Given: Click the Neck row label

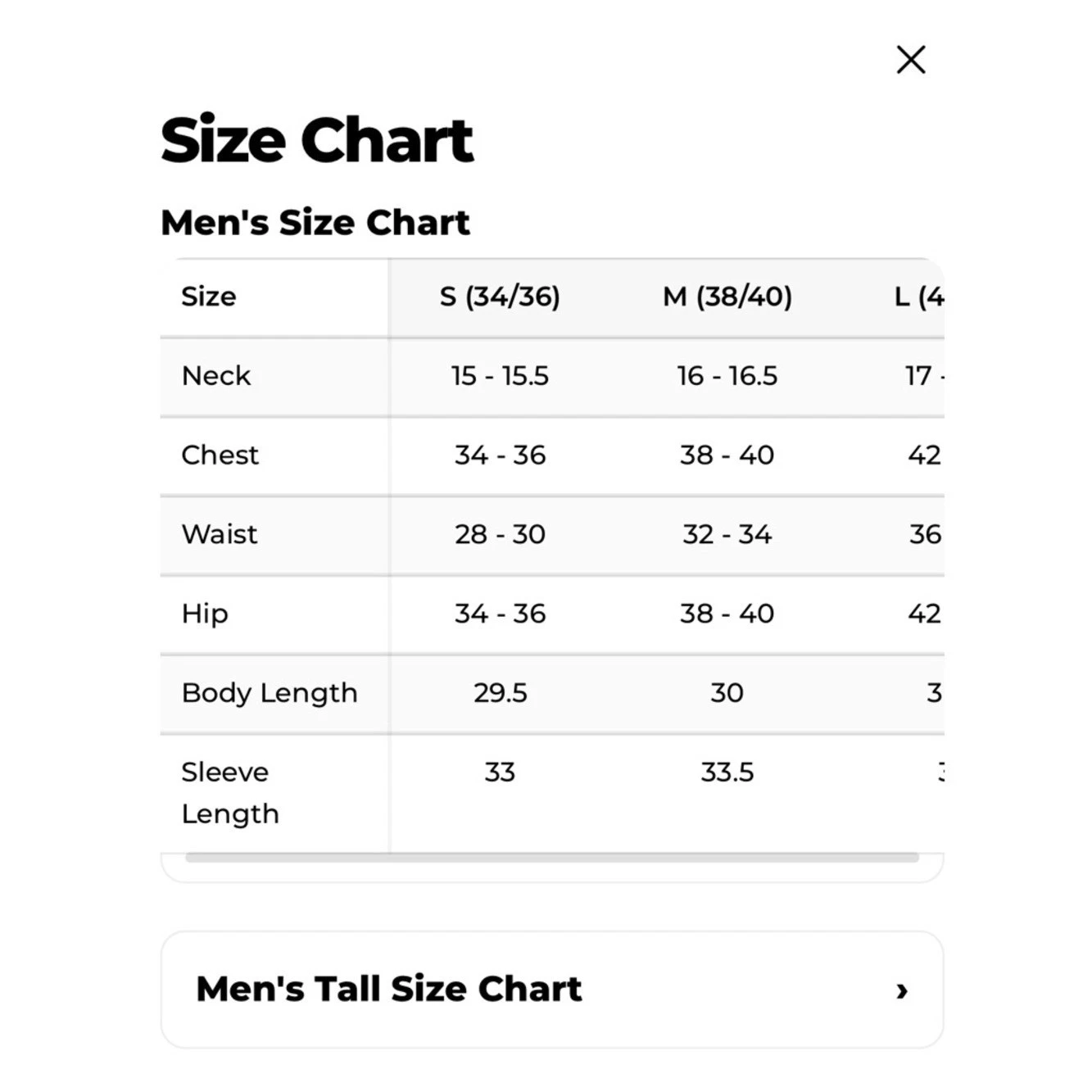Looking at the screenshot, I should [x=216, y=375].
